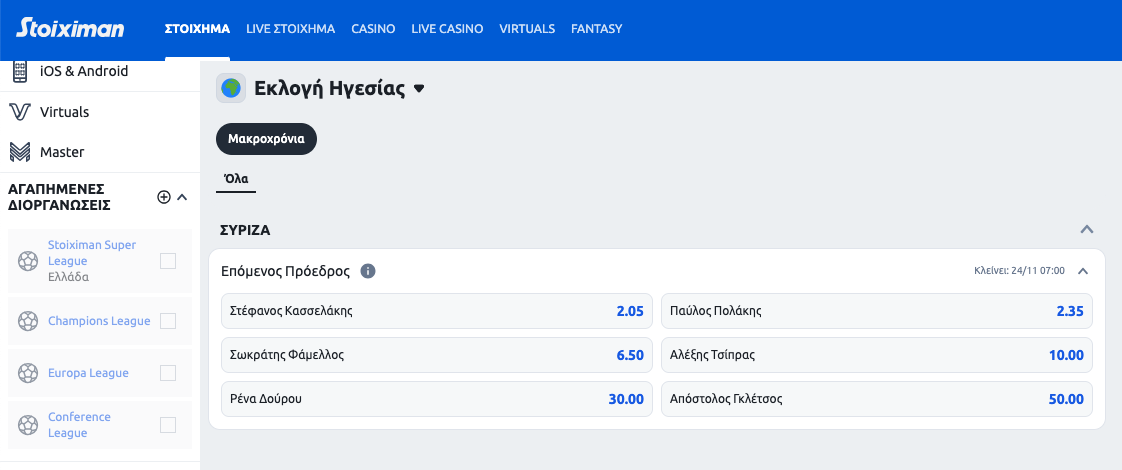Click the Virtuals V icon
Image resolution: width=1122 pixels, height=470 pixels.
coord(20,112)
